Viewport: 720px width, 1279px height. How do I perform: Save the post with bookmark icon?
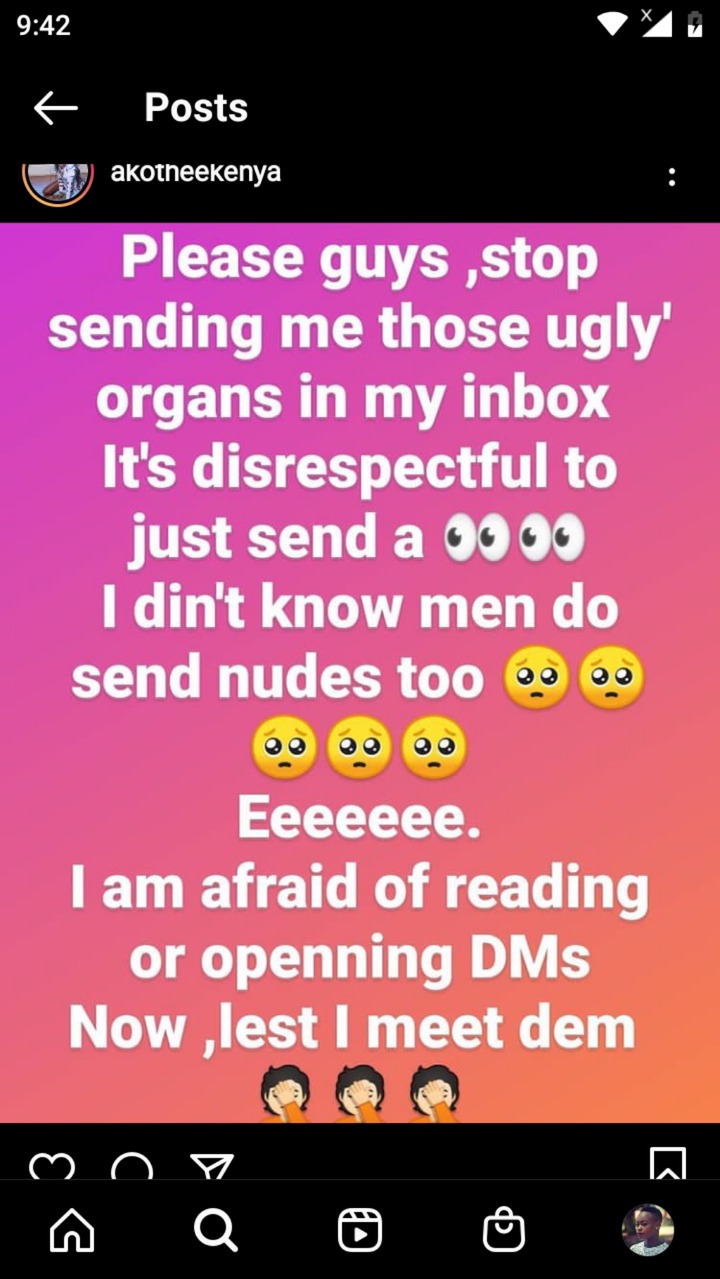[668, 1163]
